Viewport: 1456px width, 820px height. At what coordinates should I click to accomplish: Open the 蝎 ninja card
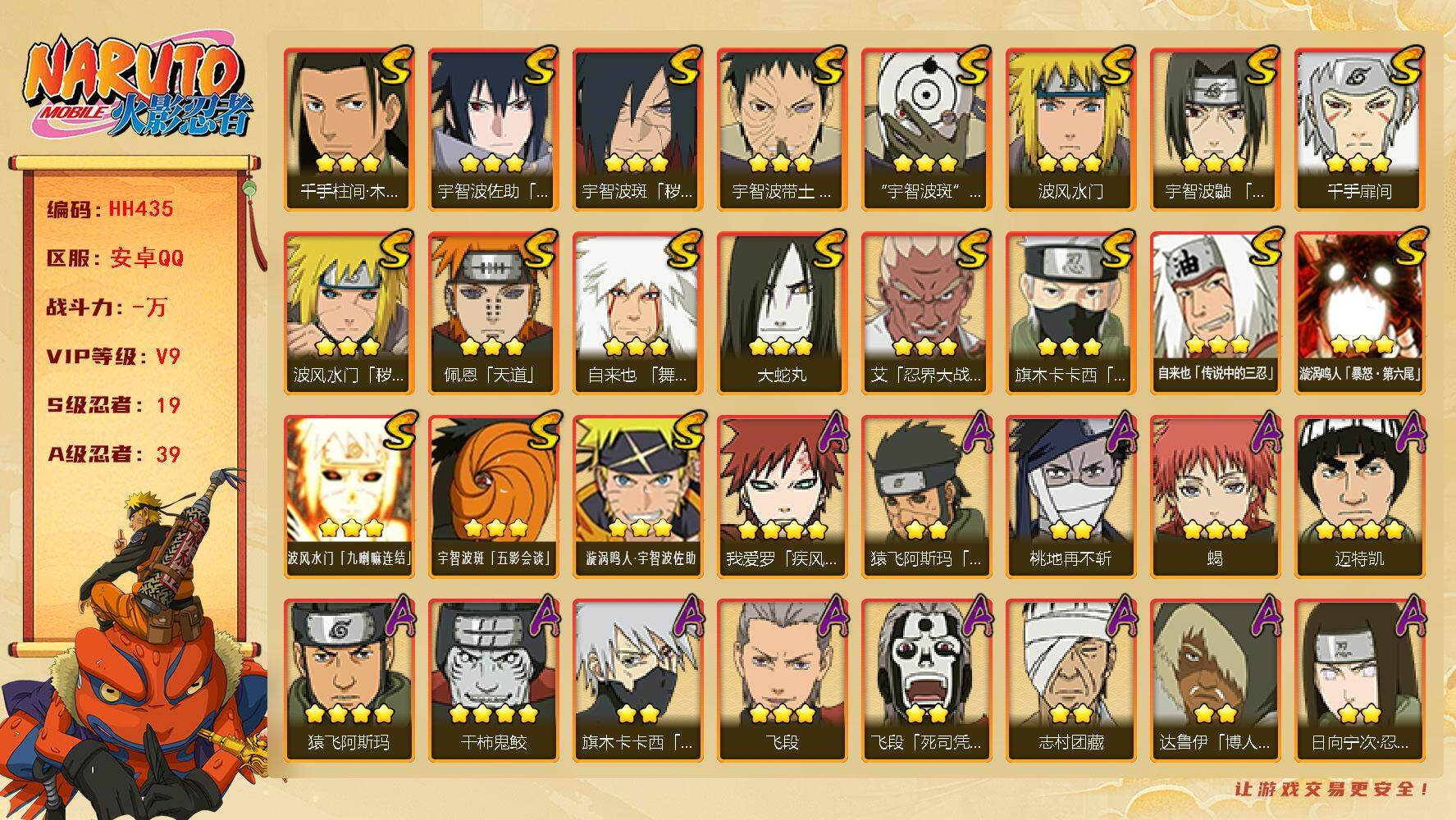point(1215,497)
